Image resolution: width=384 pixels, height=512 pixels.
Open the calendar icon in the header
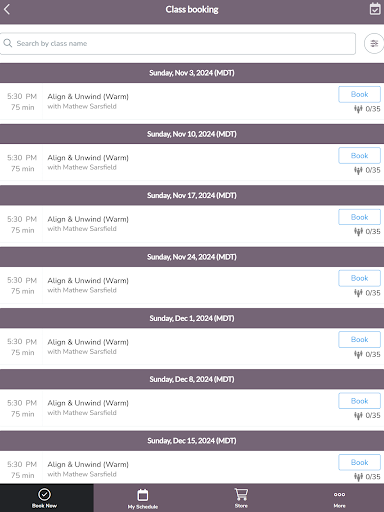pyautogui.click(x=375, y=9)
